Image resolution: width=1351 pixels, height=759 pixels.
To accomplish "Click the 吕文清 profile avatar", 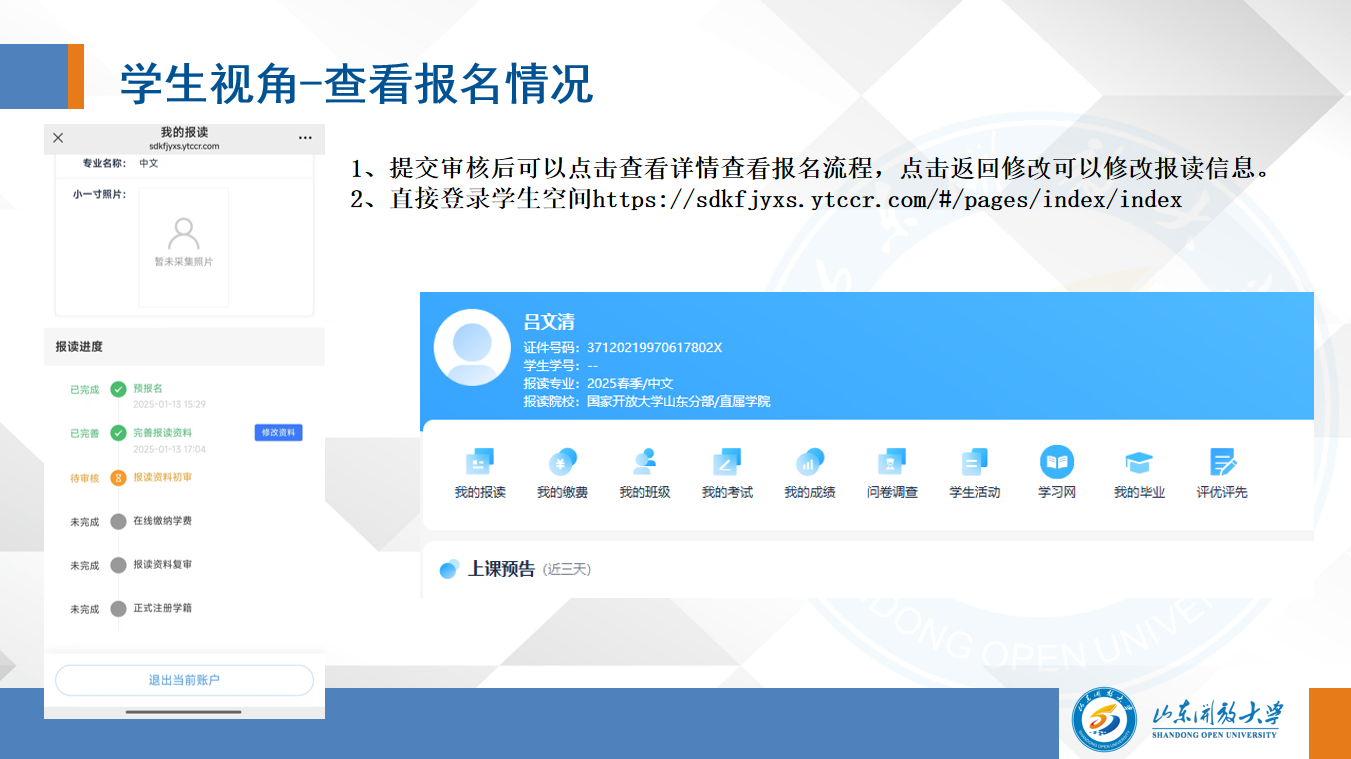I will point(472,347).
